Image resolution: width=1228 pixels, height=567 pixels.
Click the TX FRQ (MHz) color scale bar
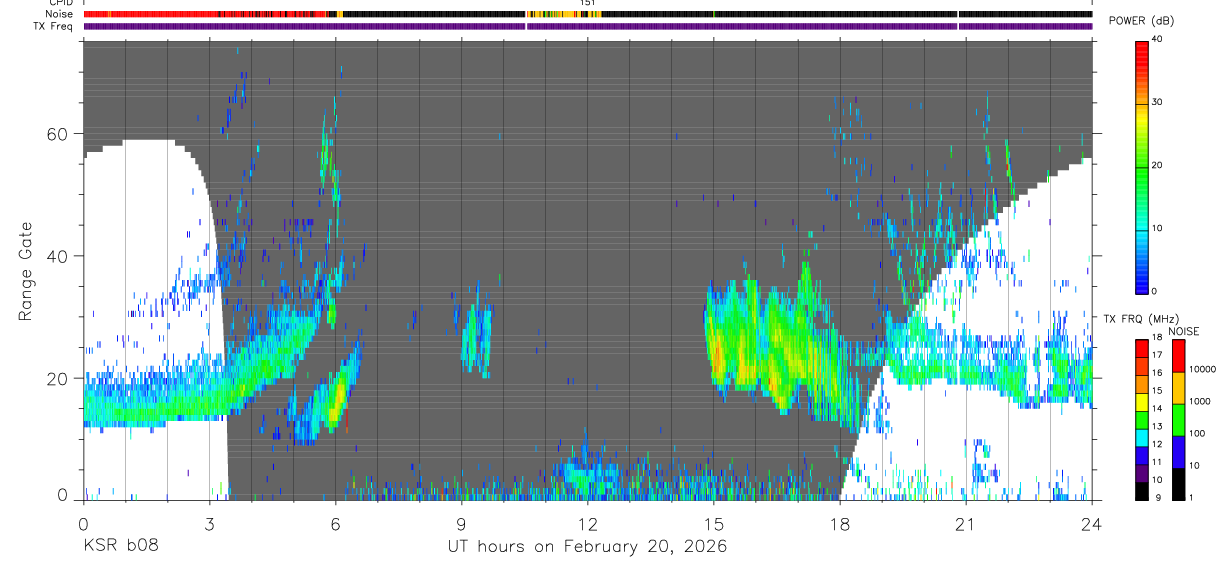[x=1143, y=419]
